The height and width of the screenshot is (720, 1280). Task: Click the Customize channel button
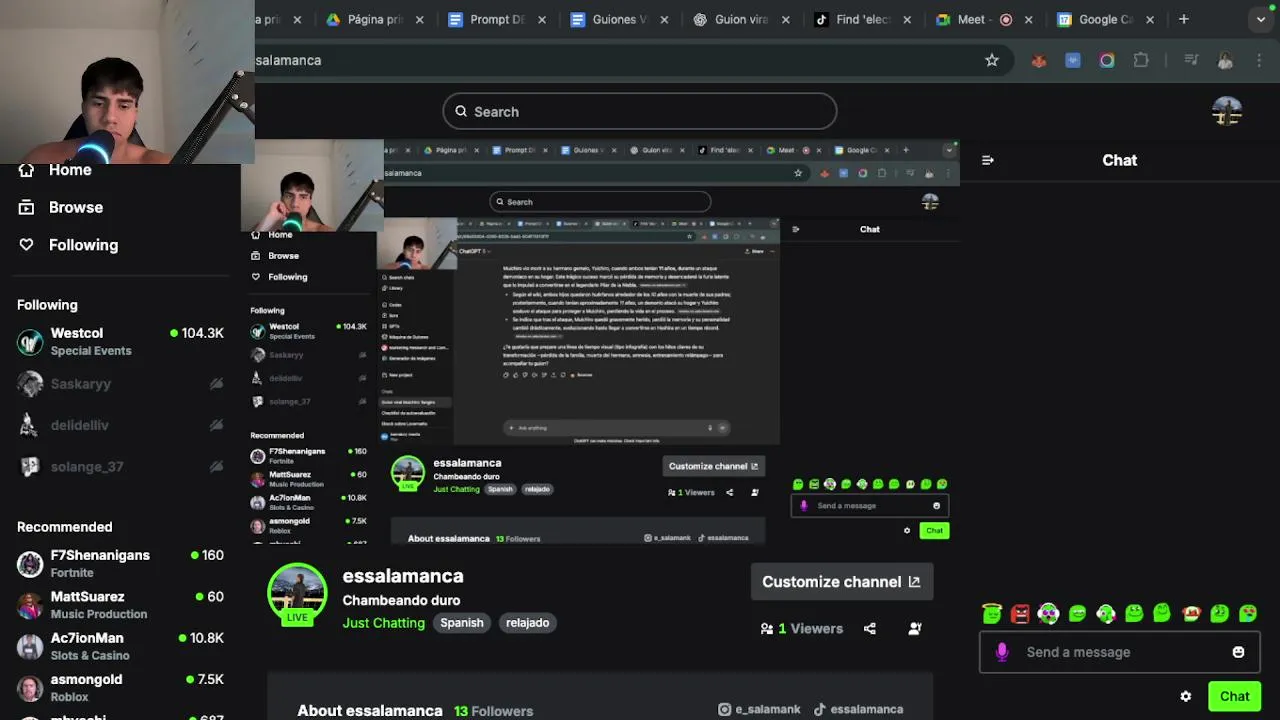(x=841, y=582)
